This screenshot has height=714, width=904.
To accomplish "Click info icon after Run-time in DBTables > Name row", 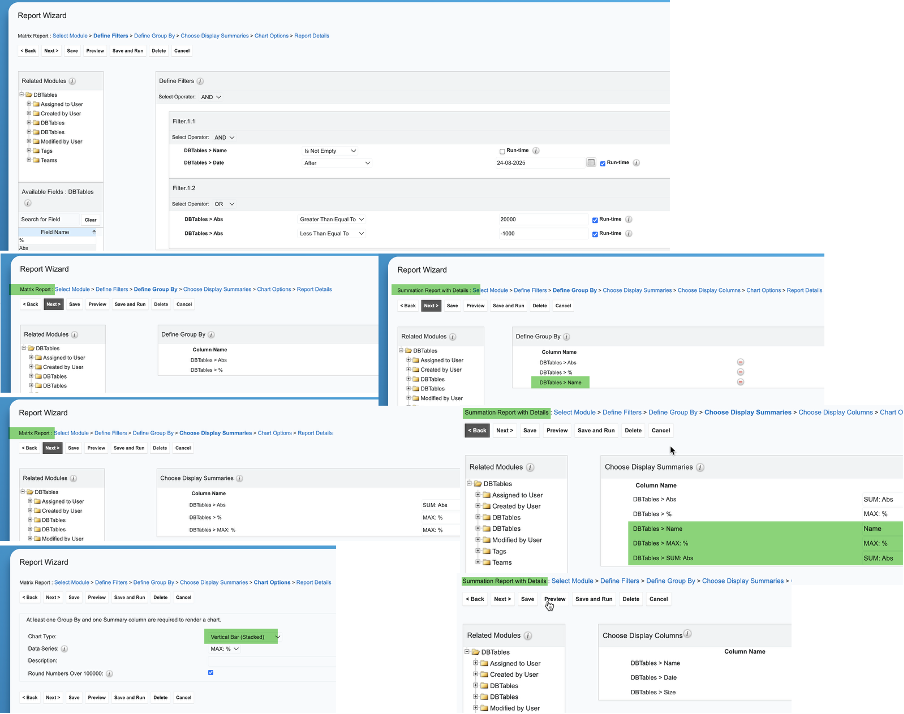I will tap(536, 151).
